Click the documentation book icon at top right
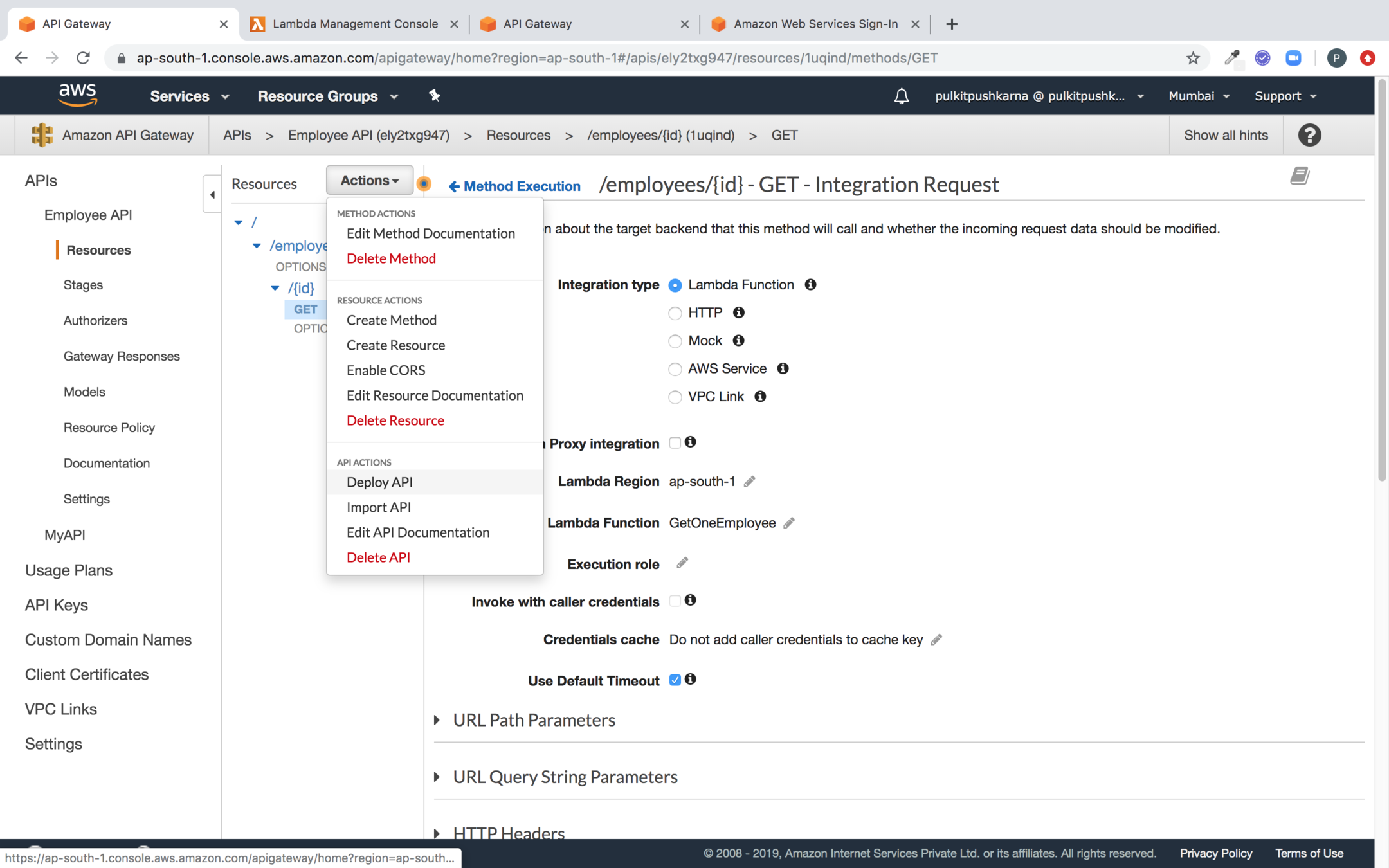 click(1300, 176)
